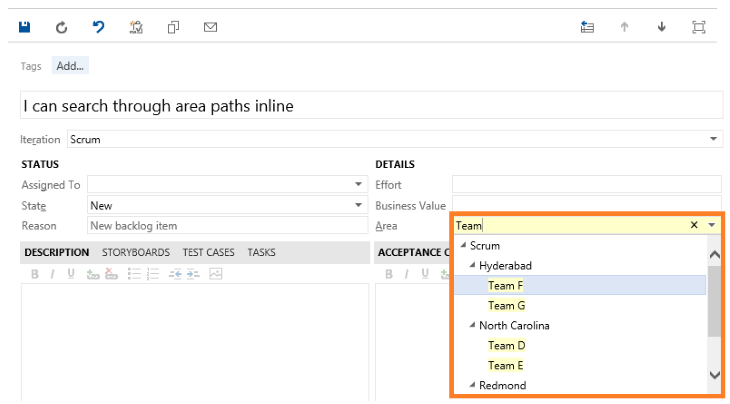Click the Save work item icon

[x=25, y=28]
